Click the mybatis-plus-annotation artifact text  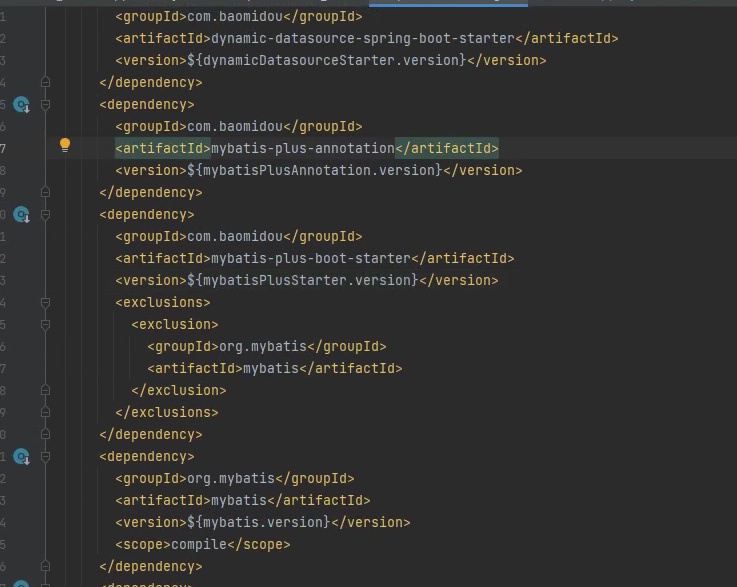(x=303, y=149)
